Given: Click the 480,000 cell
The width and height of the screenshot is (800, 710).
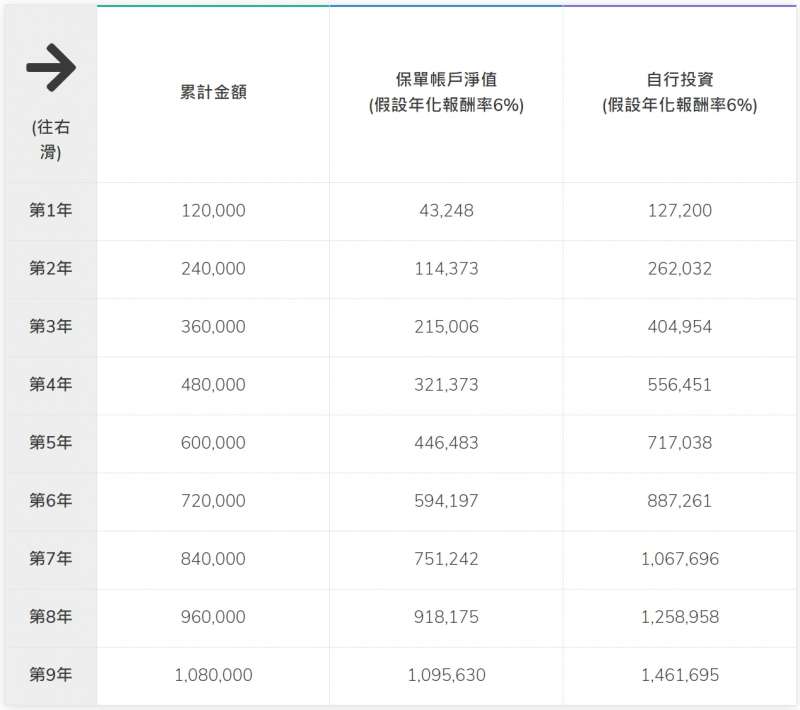Looking at the screenshot, I should 213,385.
